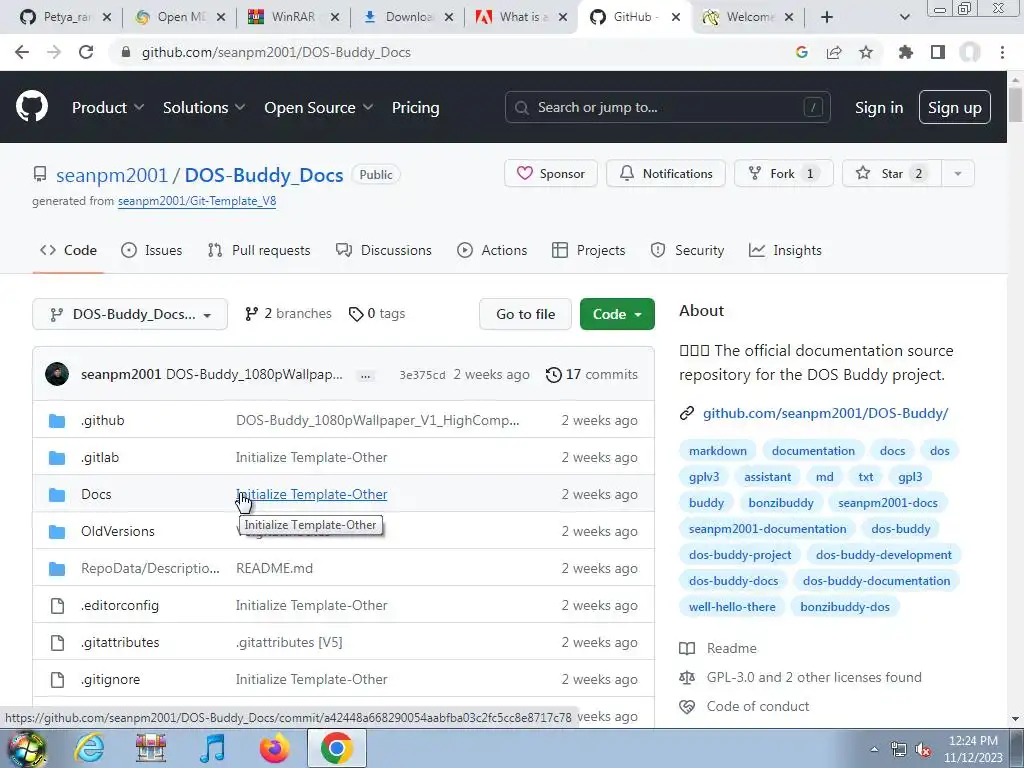Open the GitHub logo home link

point(31,107)
